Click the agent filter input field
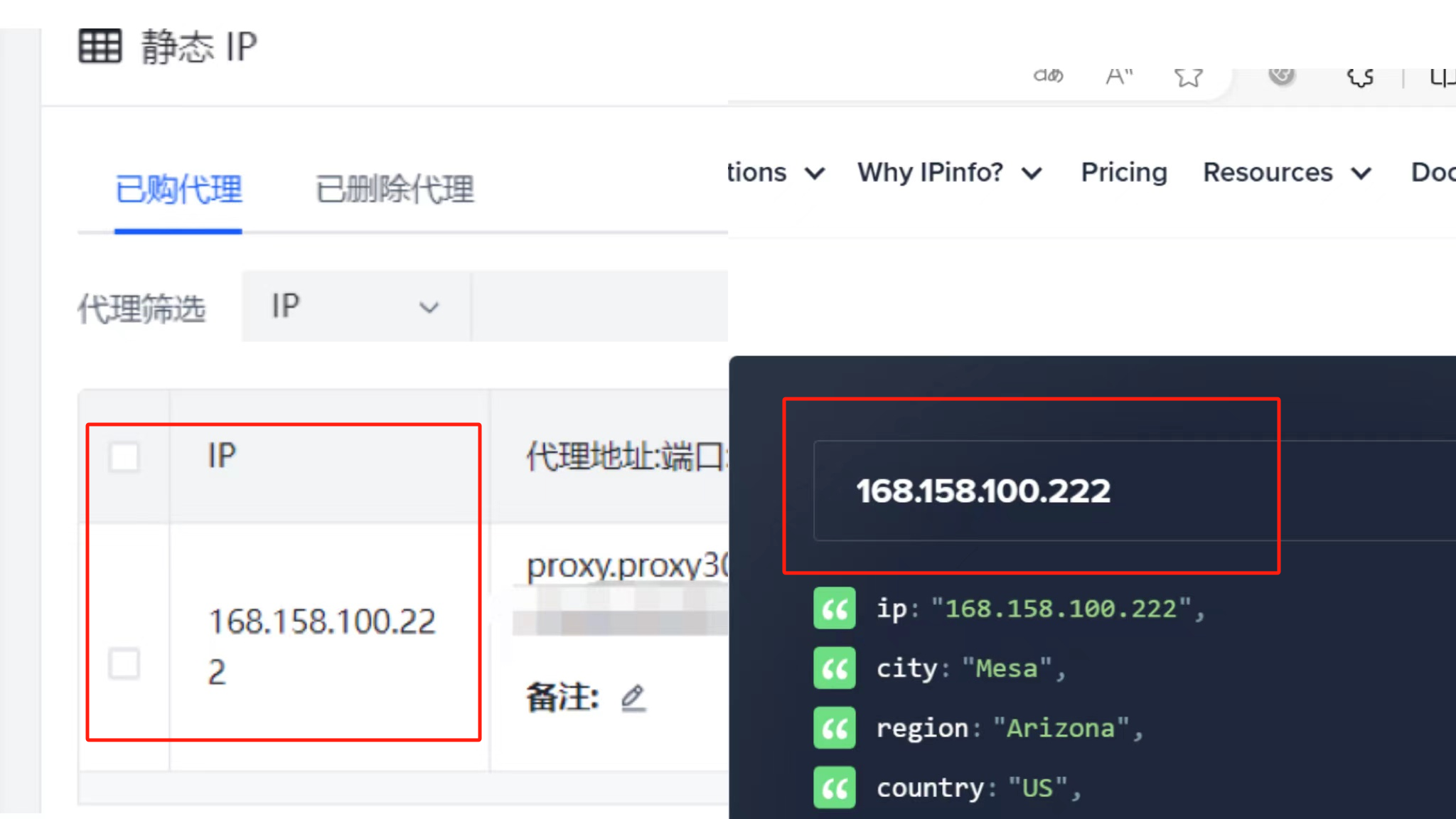The image size is (1456, 819). [601, 306]
